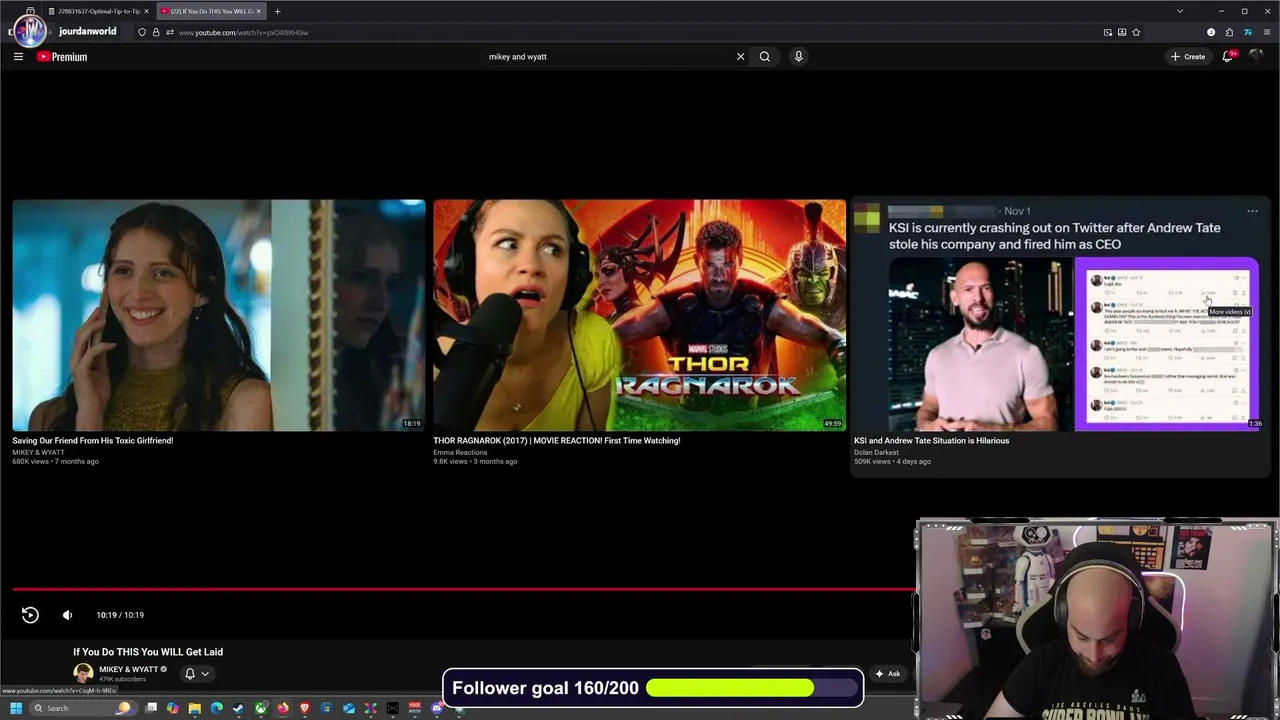Run search with the magnifier button
The height and width of the screenshot is (720, 1280).
[765, 57]
